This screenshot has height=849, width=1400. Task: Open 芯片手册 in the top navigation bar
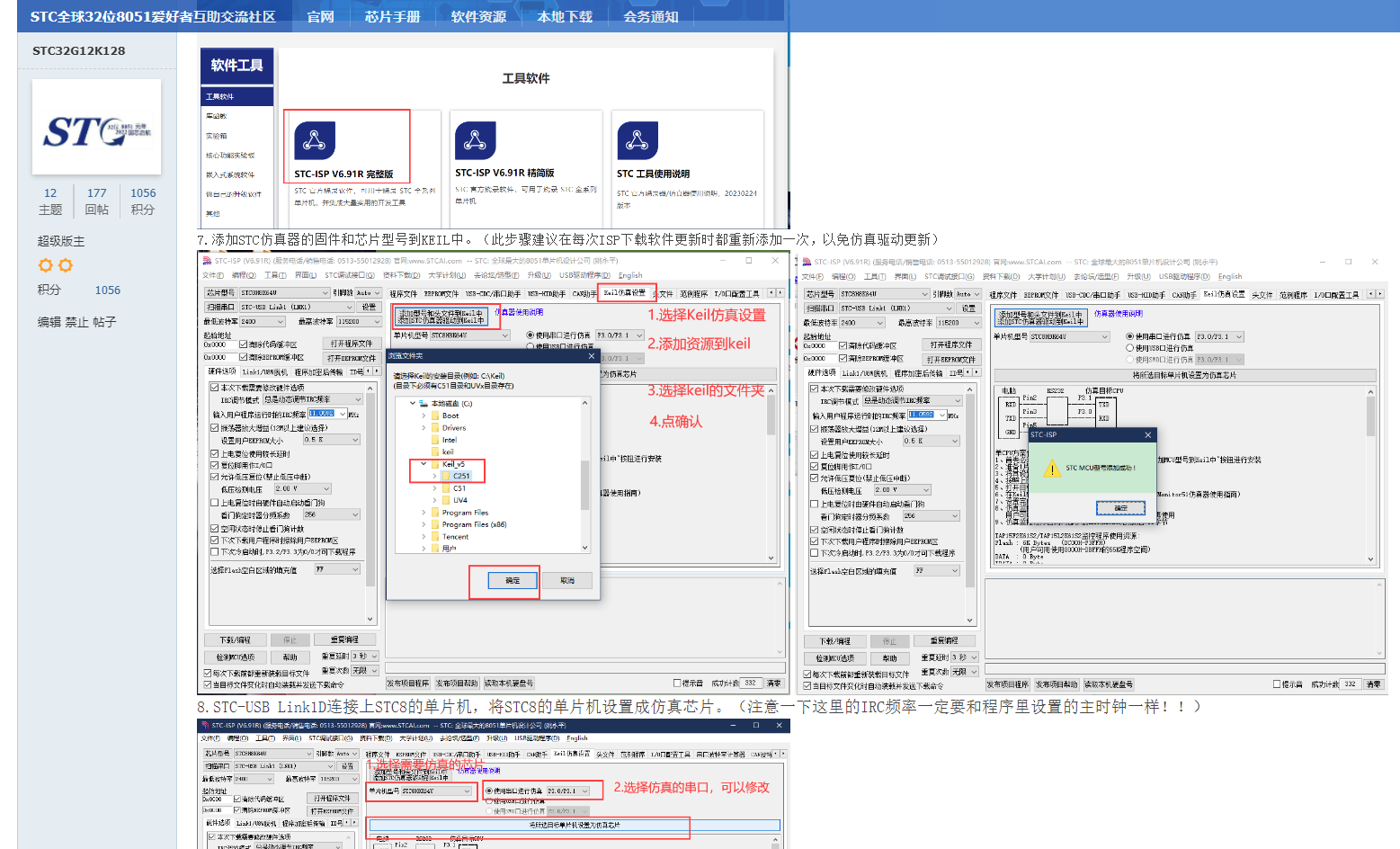[392, 17]
